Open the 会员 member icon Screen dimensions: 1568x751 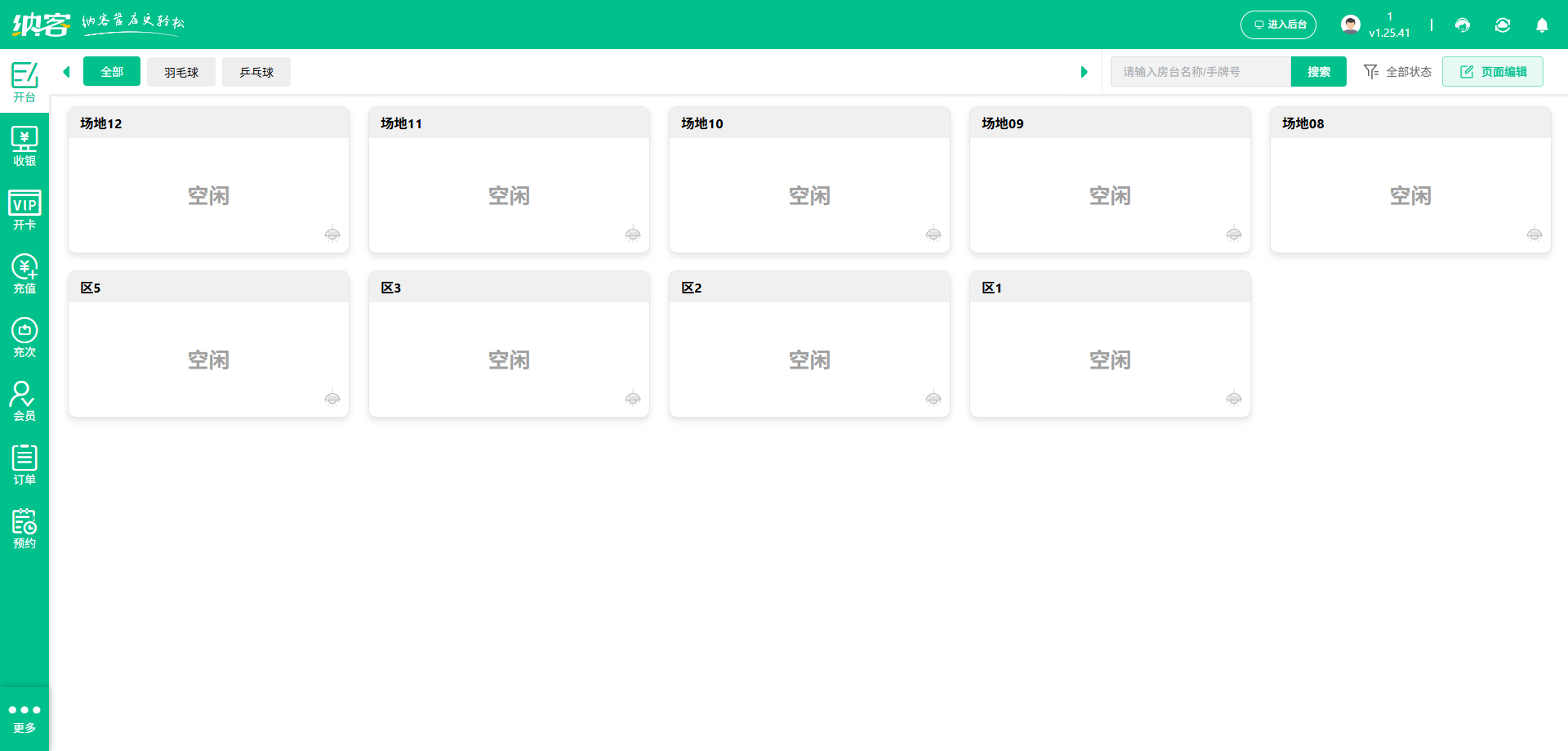24,401
